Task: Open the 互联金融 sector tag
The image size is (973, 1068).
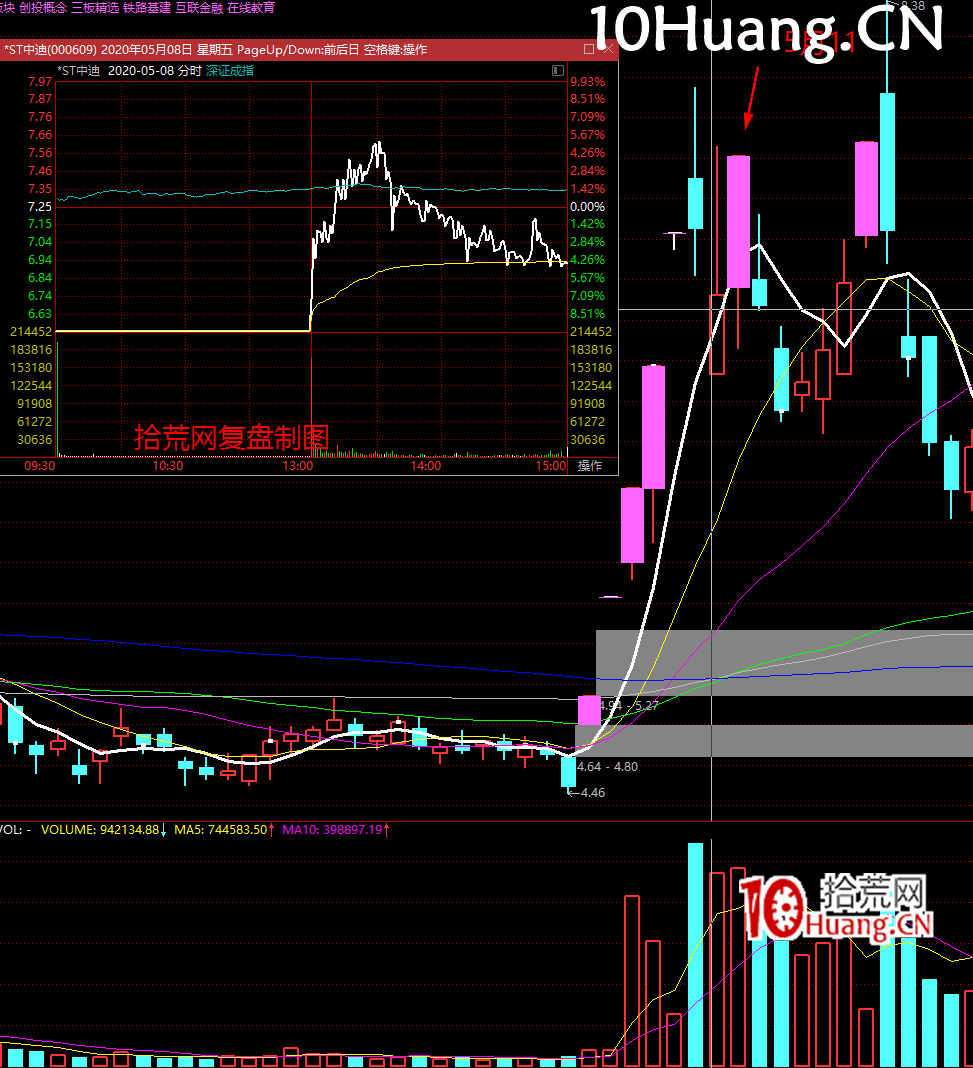Action: [x=199, y=7]
